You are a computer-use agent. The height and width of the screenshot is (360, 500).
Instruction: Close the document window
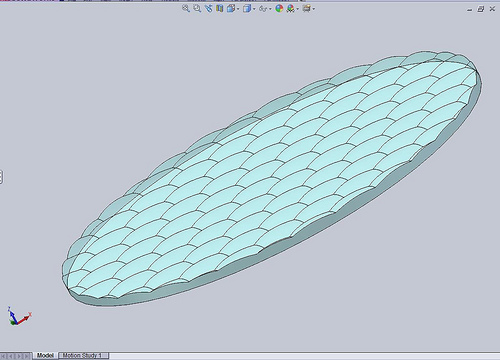(492, 9)
